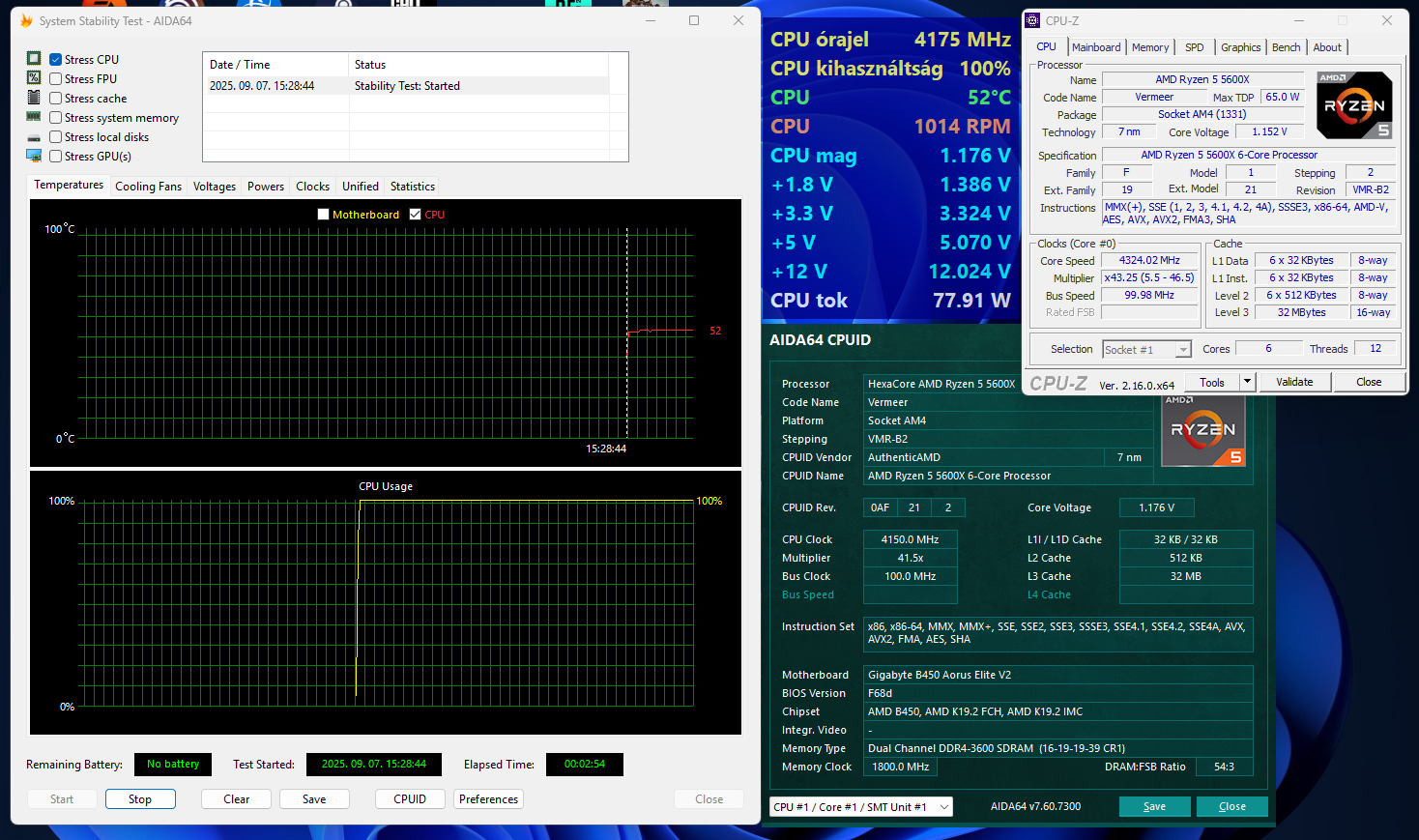Click the drive icon beside Stress local disks
The width and height of the screenshot is (1419, 840).
[34, 138]
